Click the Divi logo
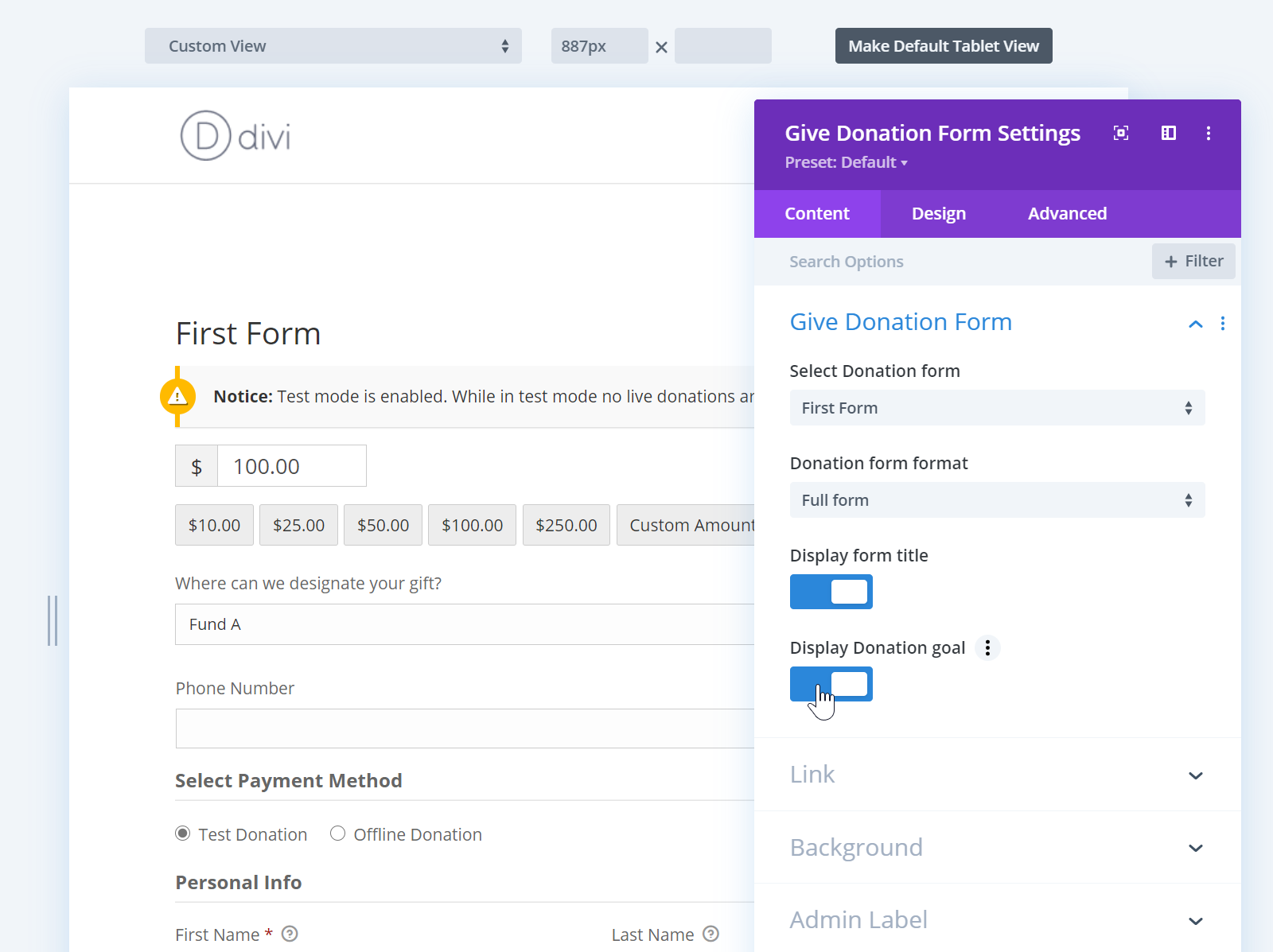The height and width of the screenshot is (952, 1273). pos(236,136)
